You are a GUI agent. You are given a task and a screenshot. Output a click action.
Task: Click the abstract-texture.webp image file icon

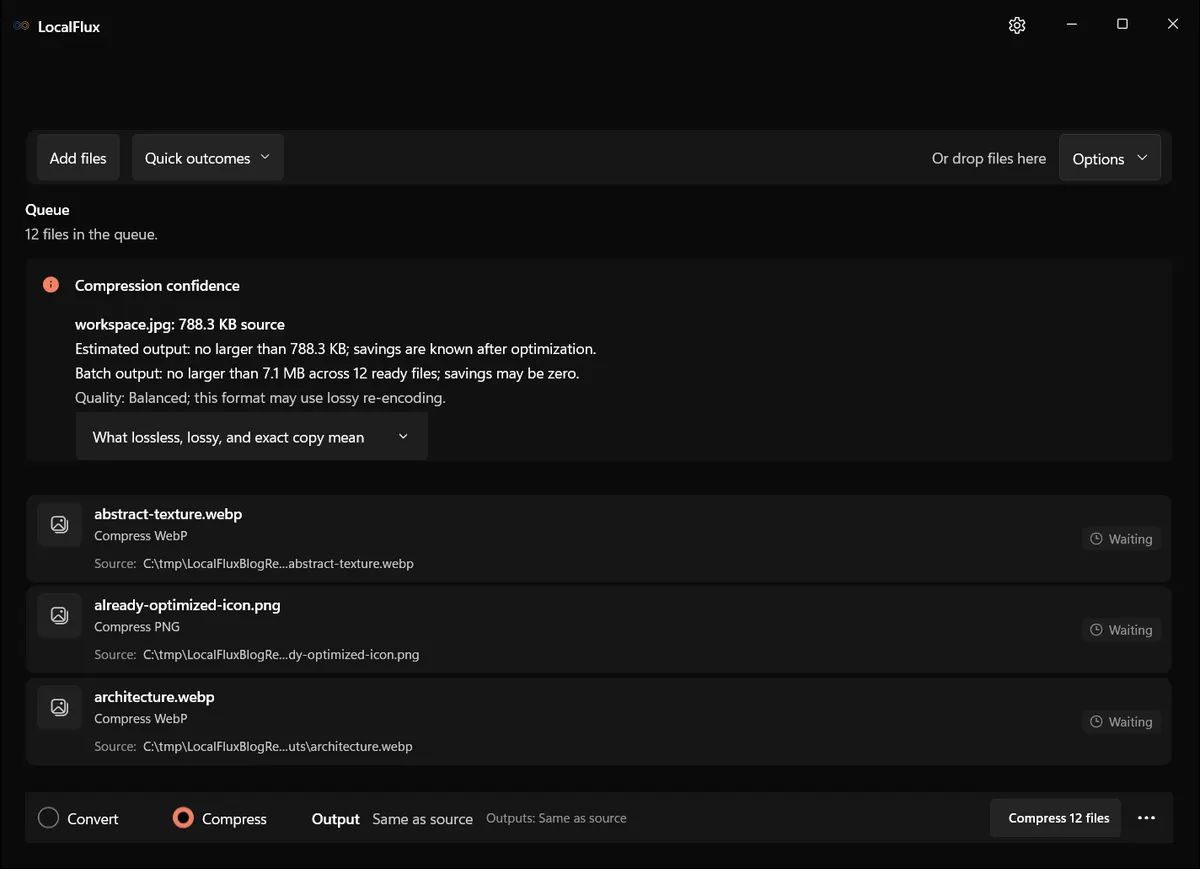click(59, 524)
